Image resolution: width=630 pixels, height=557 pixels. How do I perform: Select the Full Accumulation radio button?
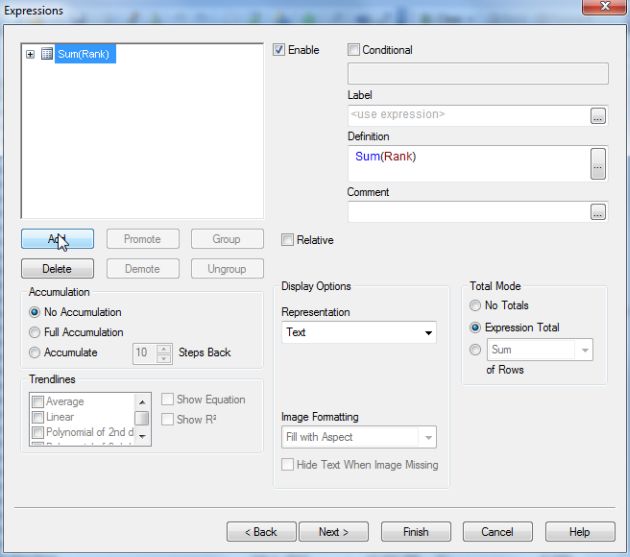click(35, 332)
